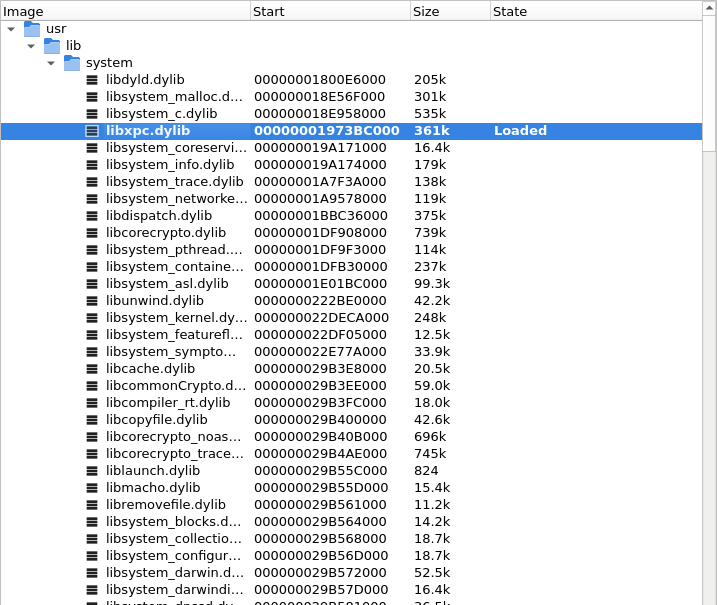The width and height of the screenshot is (717, 605).
Task: Select the libsystem_c.dylib row name
Action: [x=161, y=114]
